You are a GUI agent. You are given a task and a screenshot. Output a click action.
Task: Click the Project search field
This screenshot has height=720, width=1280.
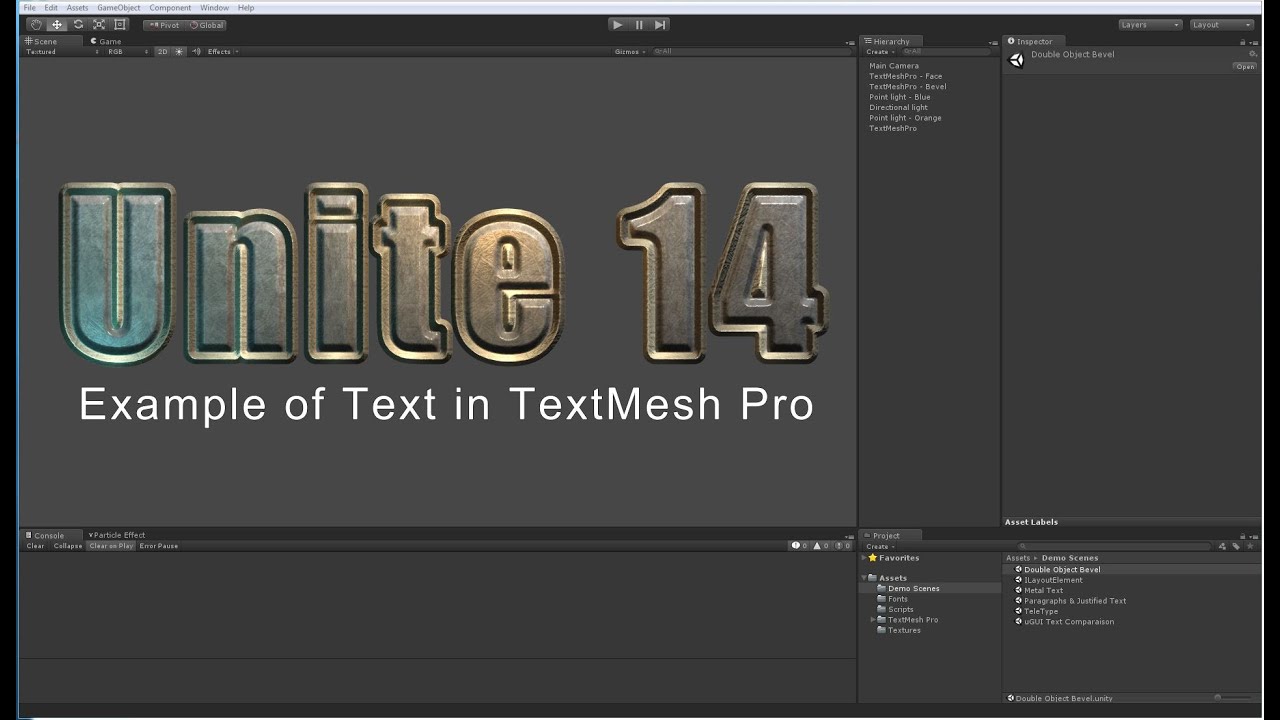[x=1114, y=546]
